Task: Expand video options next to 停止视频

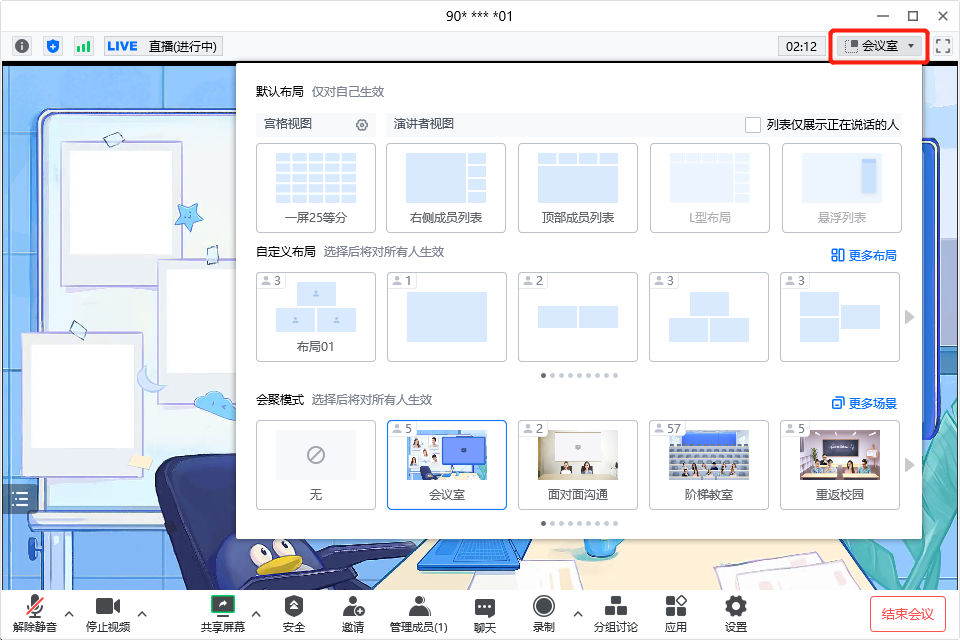Action: (x=142, y=614)
